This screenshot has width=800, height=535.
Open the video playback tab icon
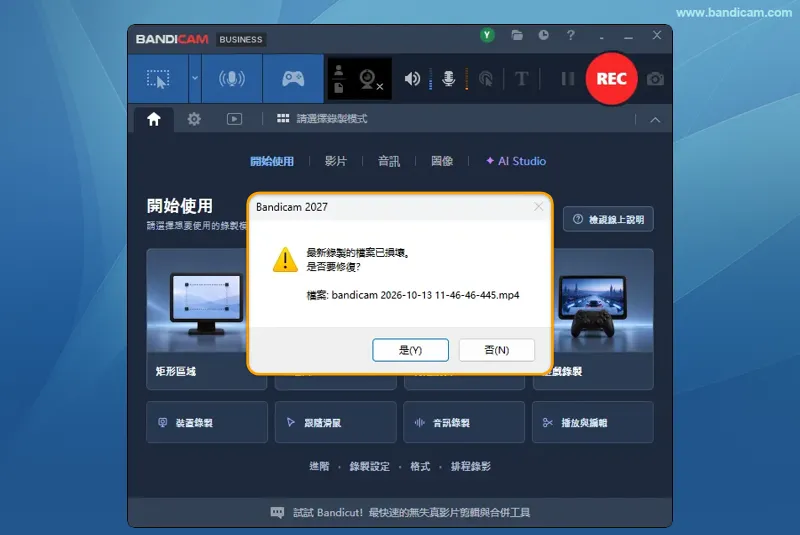pyautogui.click(x=234, y=119)
